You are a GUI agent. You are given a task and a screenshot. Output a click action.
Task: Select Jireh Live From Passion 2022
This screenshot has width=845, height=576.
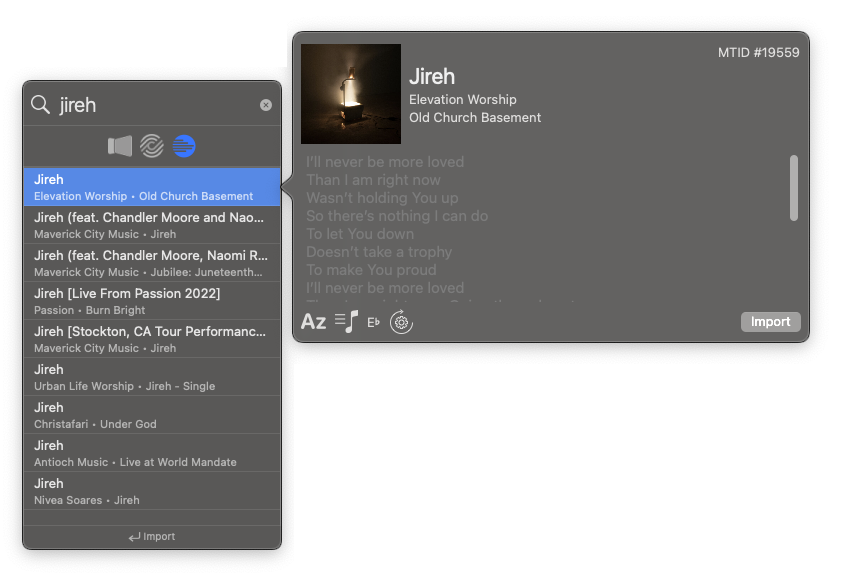pos(152,301)
